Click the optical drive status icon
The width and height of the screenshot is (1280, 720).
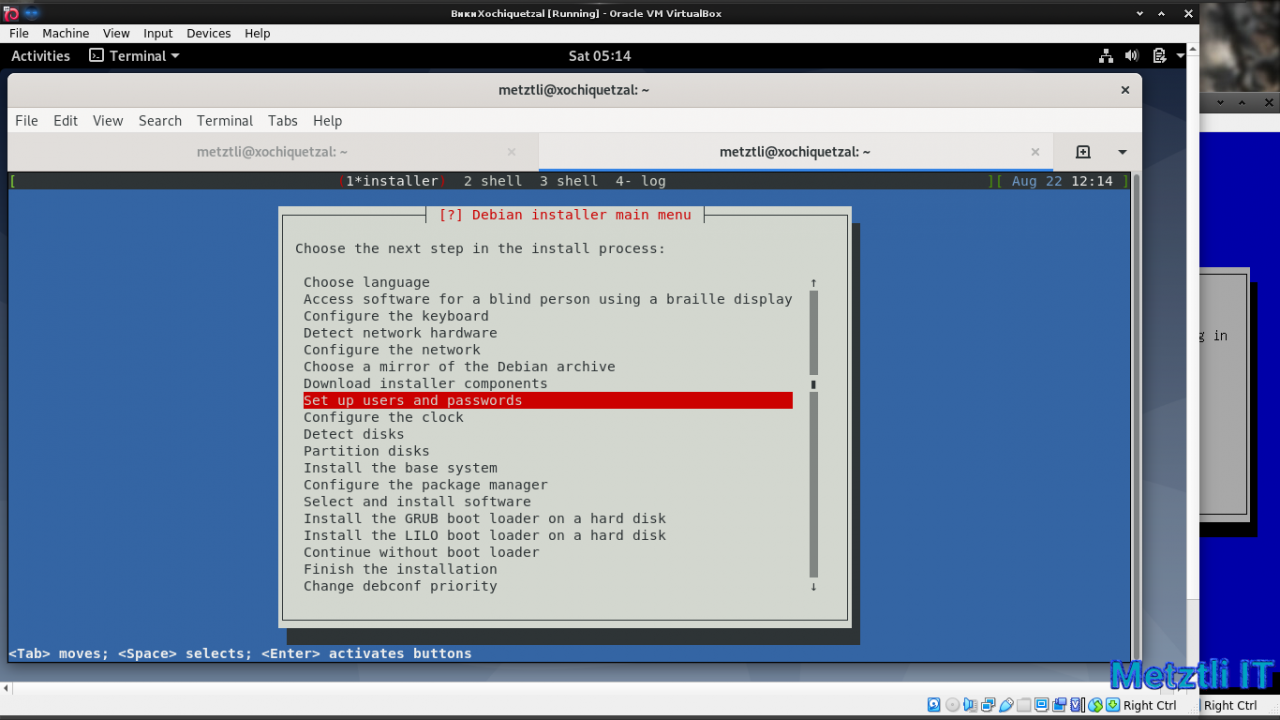pyautogui.click(x=952, y=705)
